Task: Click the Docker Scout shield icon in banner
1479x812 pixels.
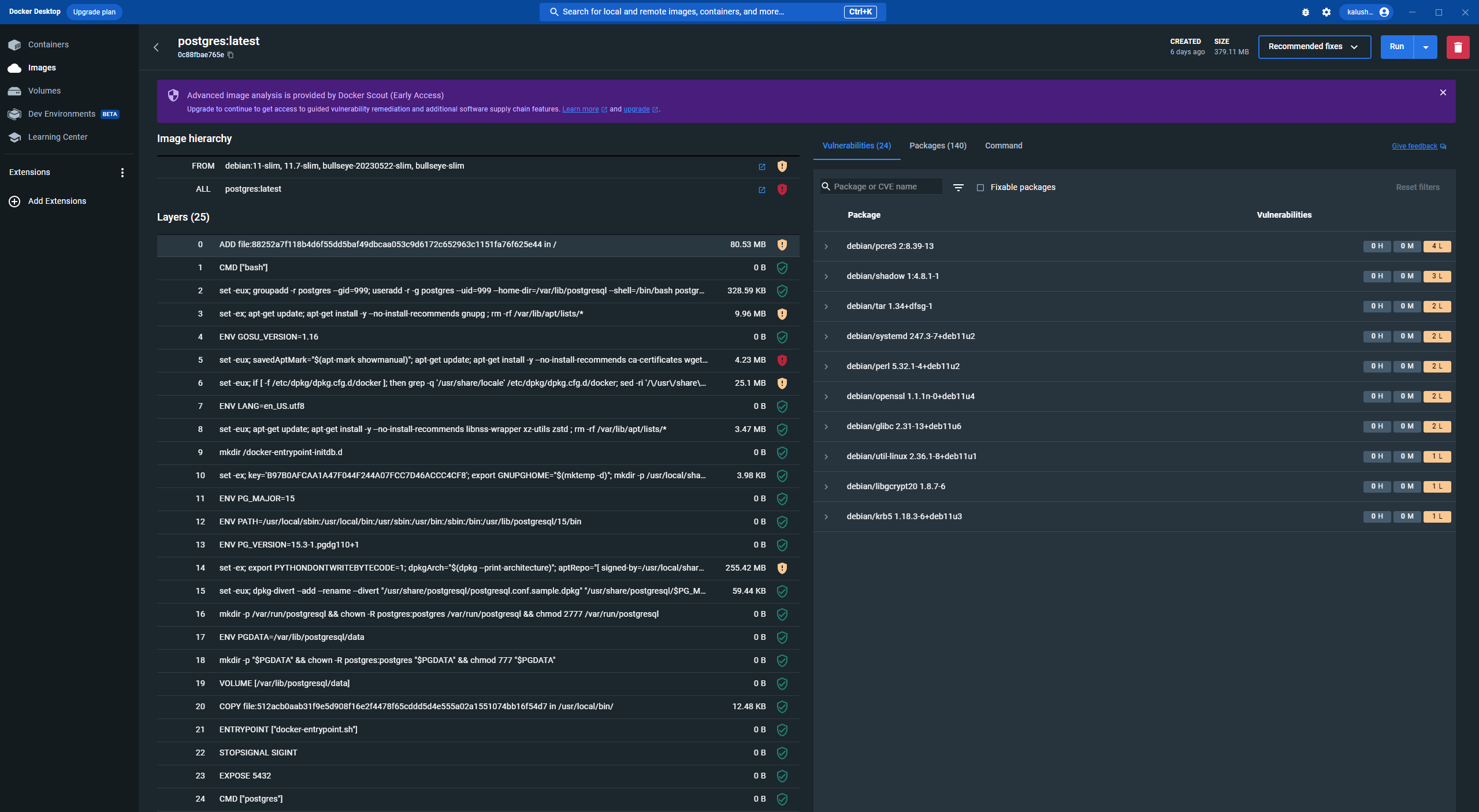Action: 173,95
